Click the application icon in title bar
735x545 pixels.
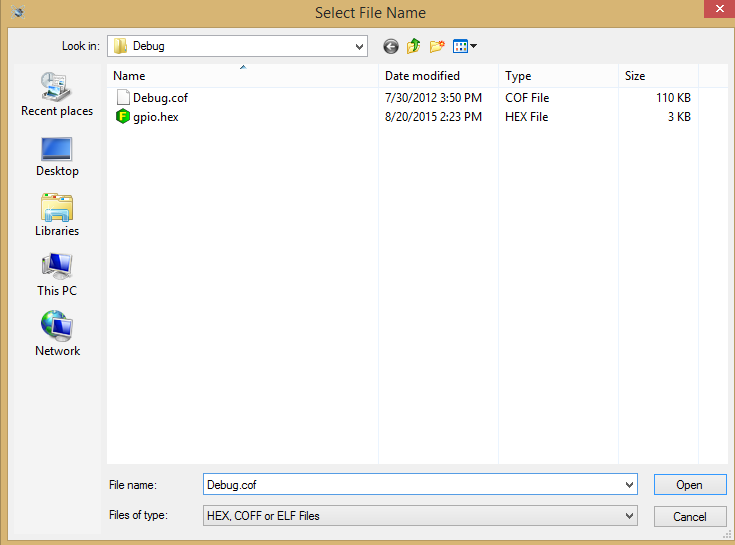[x=18, y=12]
